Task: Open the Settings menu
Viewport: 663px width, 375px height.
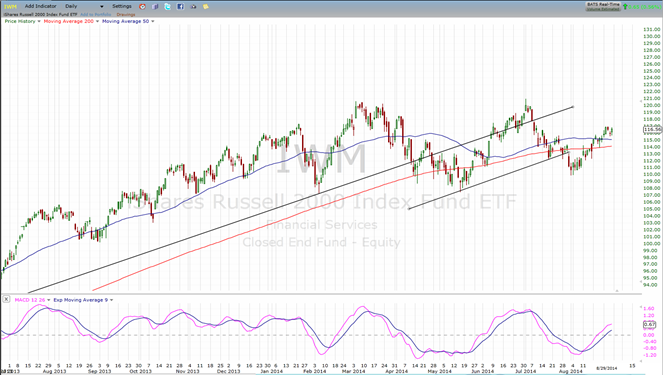Action: coord(122,6)
